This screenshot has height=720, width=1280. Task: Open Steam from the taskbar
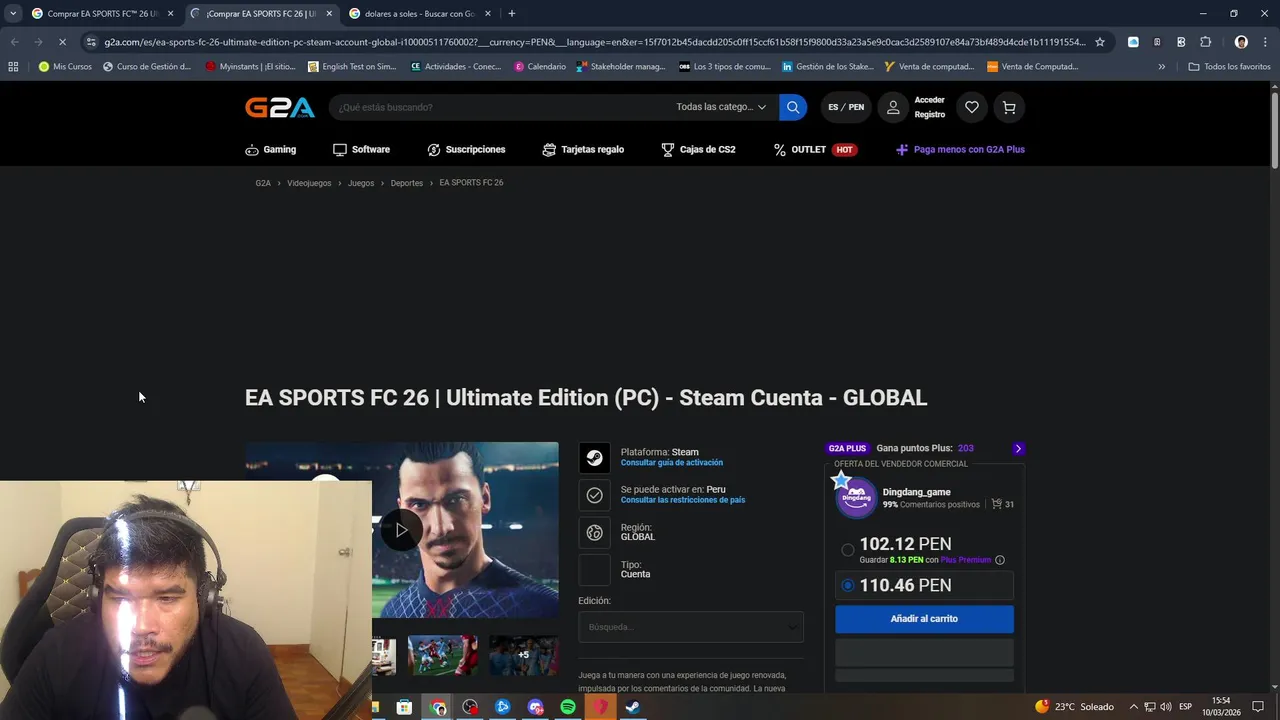[633, 707]
